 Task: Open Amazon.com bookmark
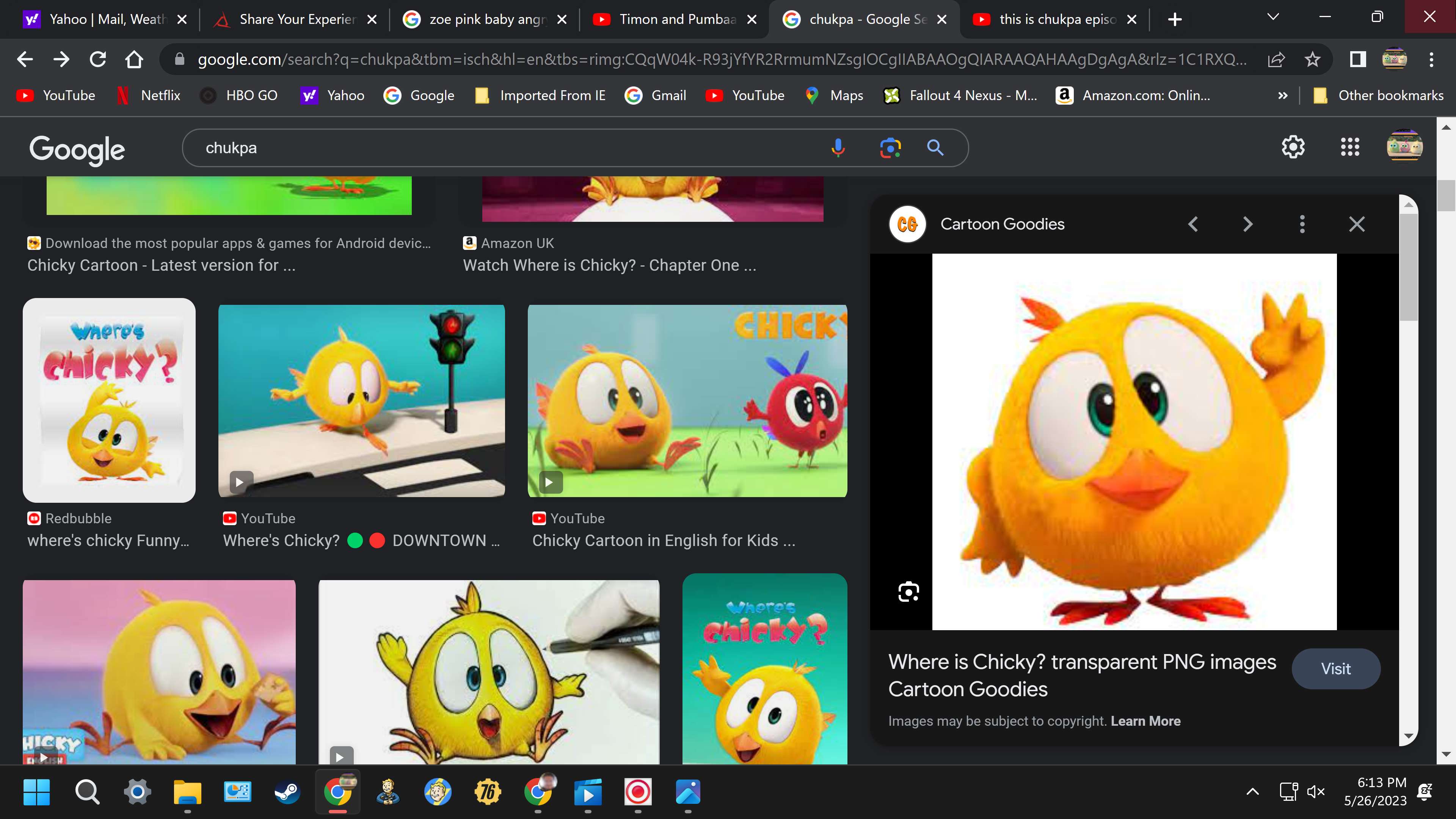pyautogui.click(x=1133, y=96)
